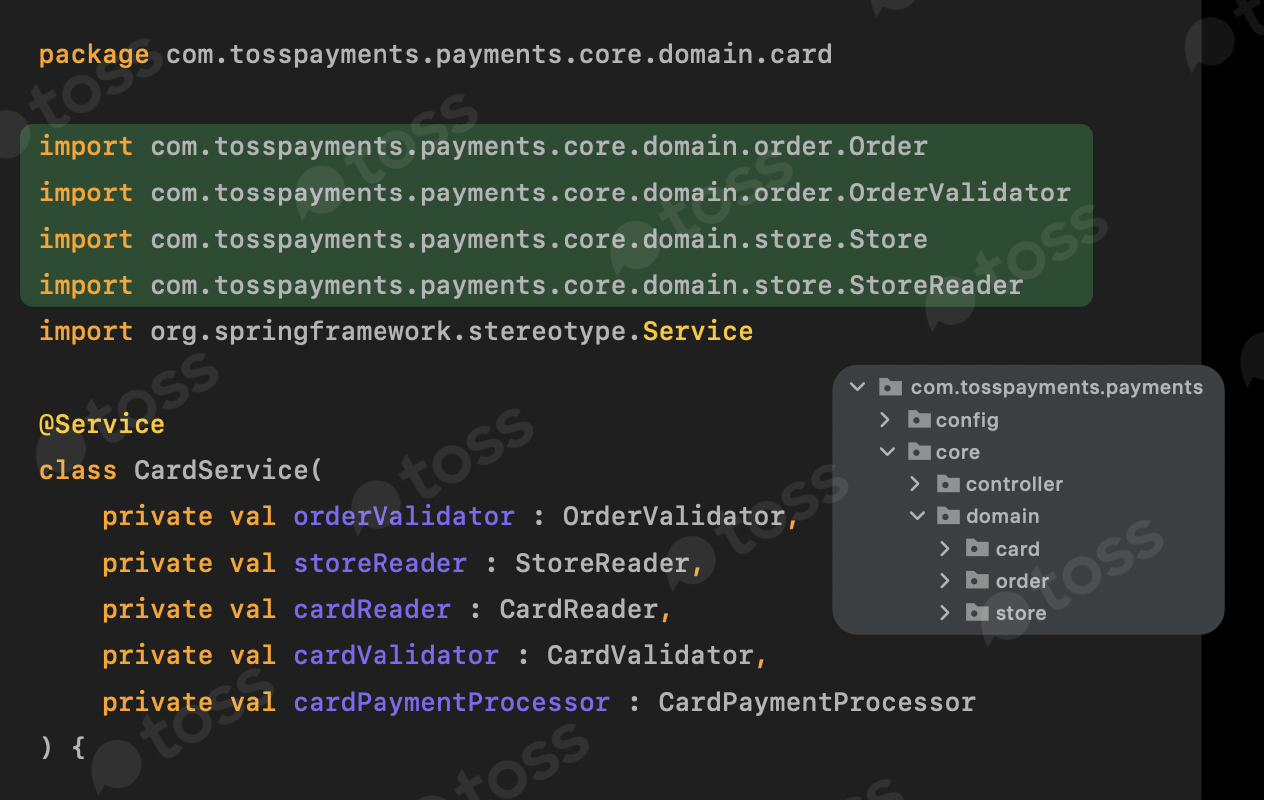Select the card tree label
1264x800 pixels.
click(x=1018, y=549)
